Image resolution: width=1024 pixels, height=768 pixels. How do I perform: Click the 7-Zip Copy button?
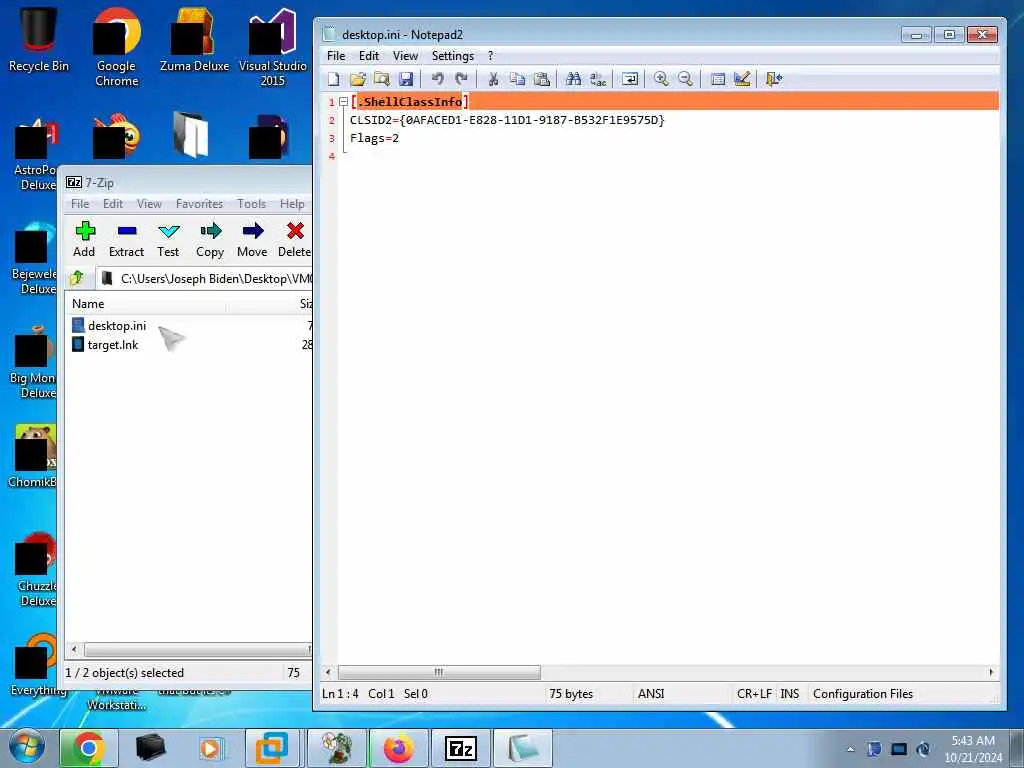point(210,240)
